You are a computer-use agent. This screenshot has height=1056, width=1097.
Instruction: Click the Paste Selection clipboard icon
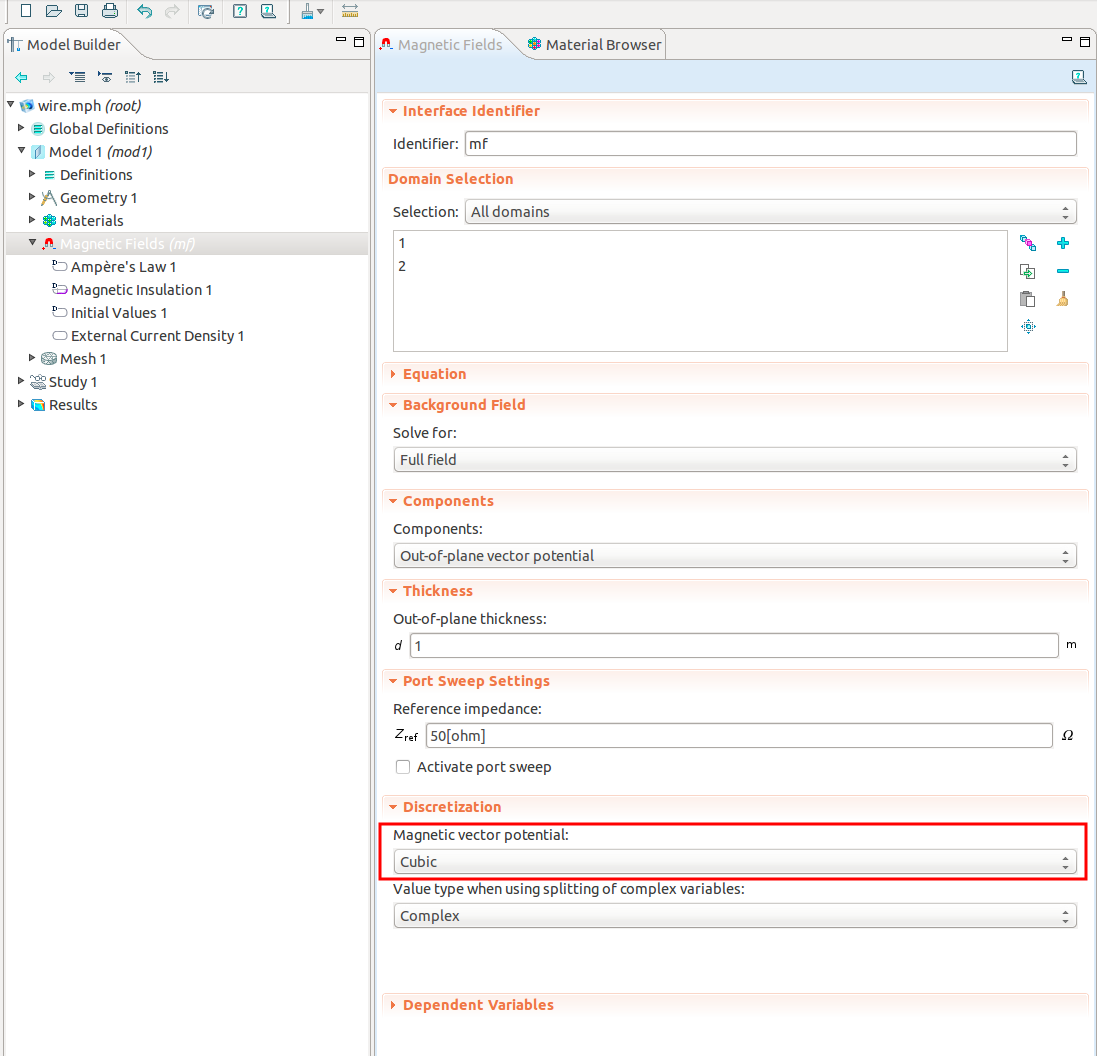click(x=1028, y=299)
